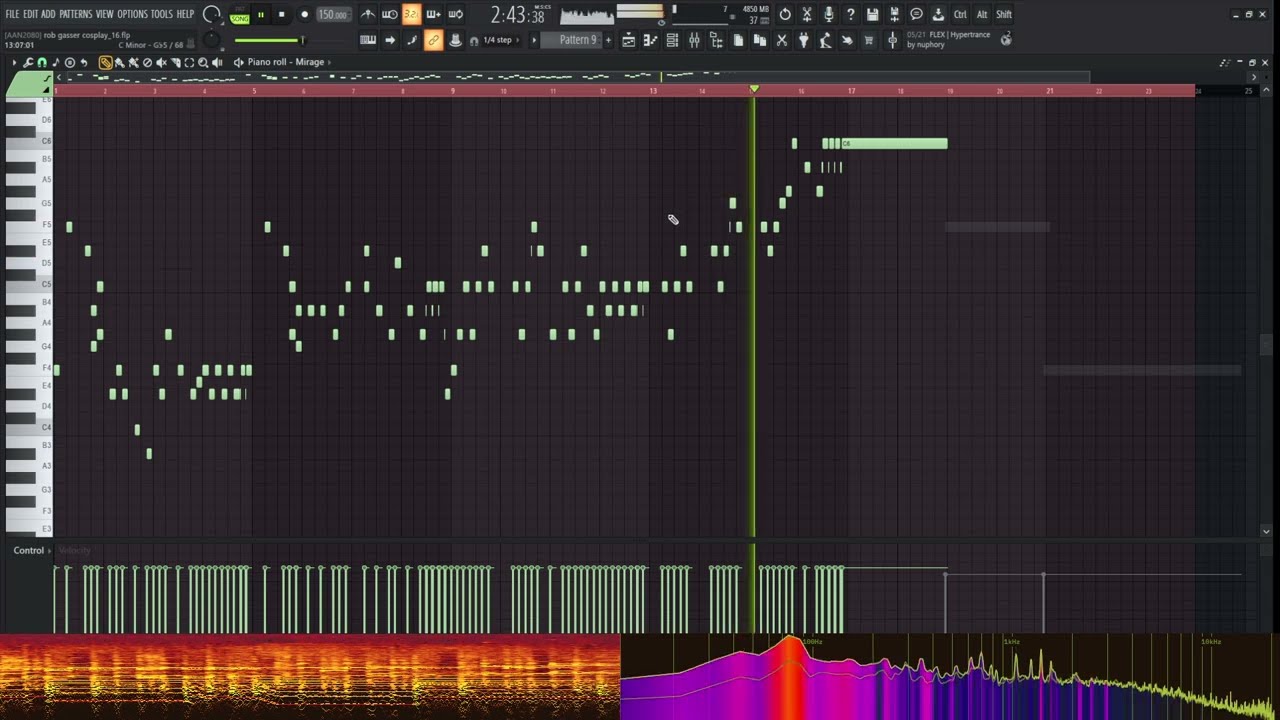Click the Ctrl modifier button
The width and height of the screenshot is (1280, 720).
point(960,14)
